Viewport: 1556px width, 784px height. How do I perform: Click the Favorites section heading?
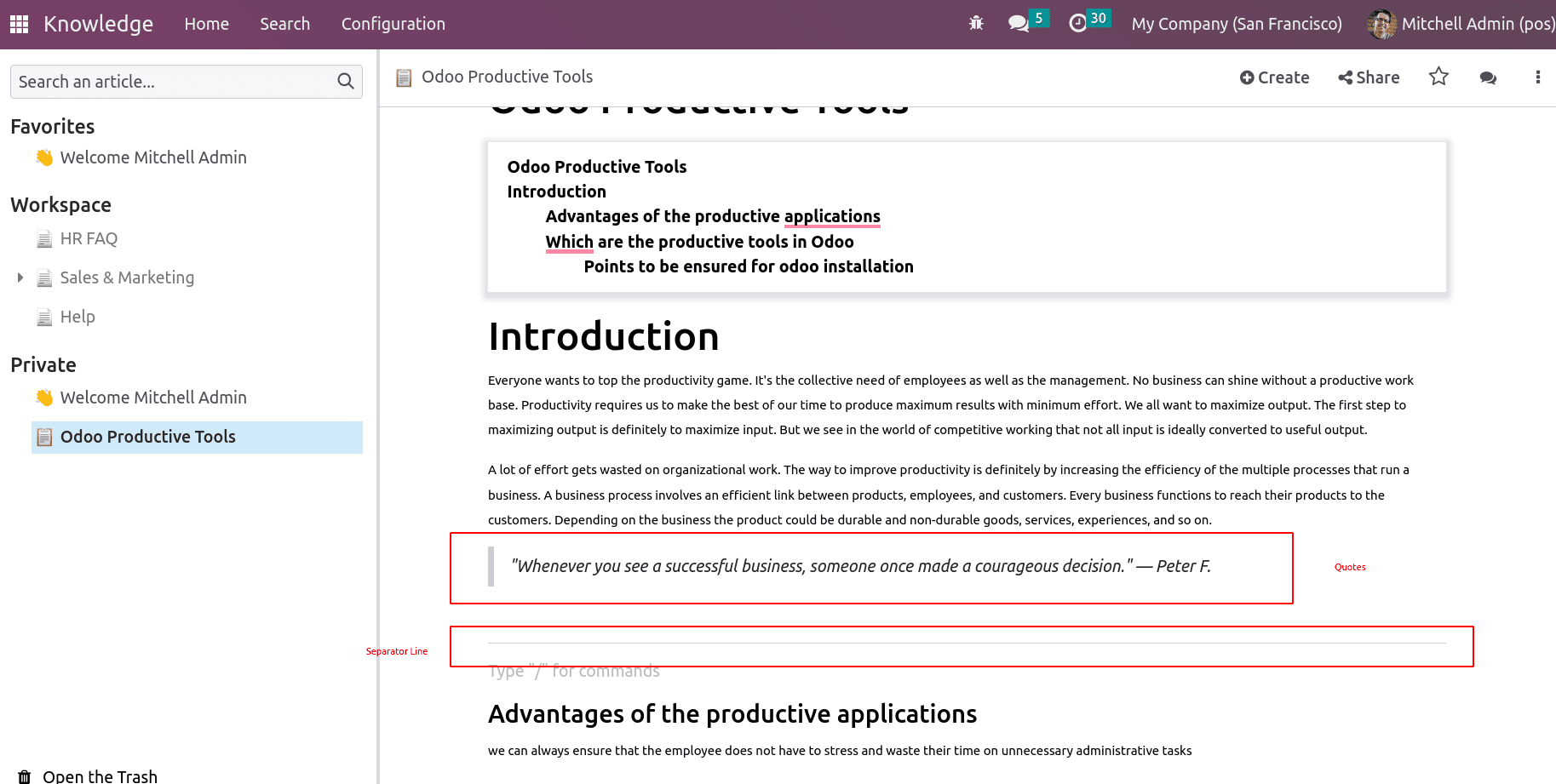pos(52,126)
